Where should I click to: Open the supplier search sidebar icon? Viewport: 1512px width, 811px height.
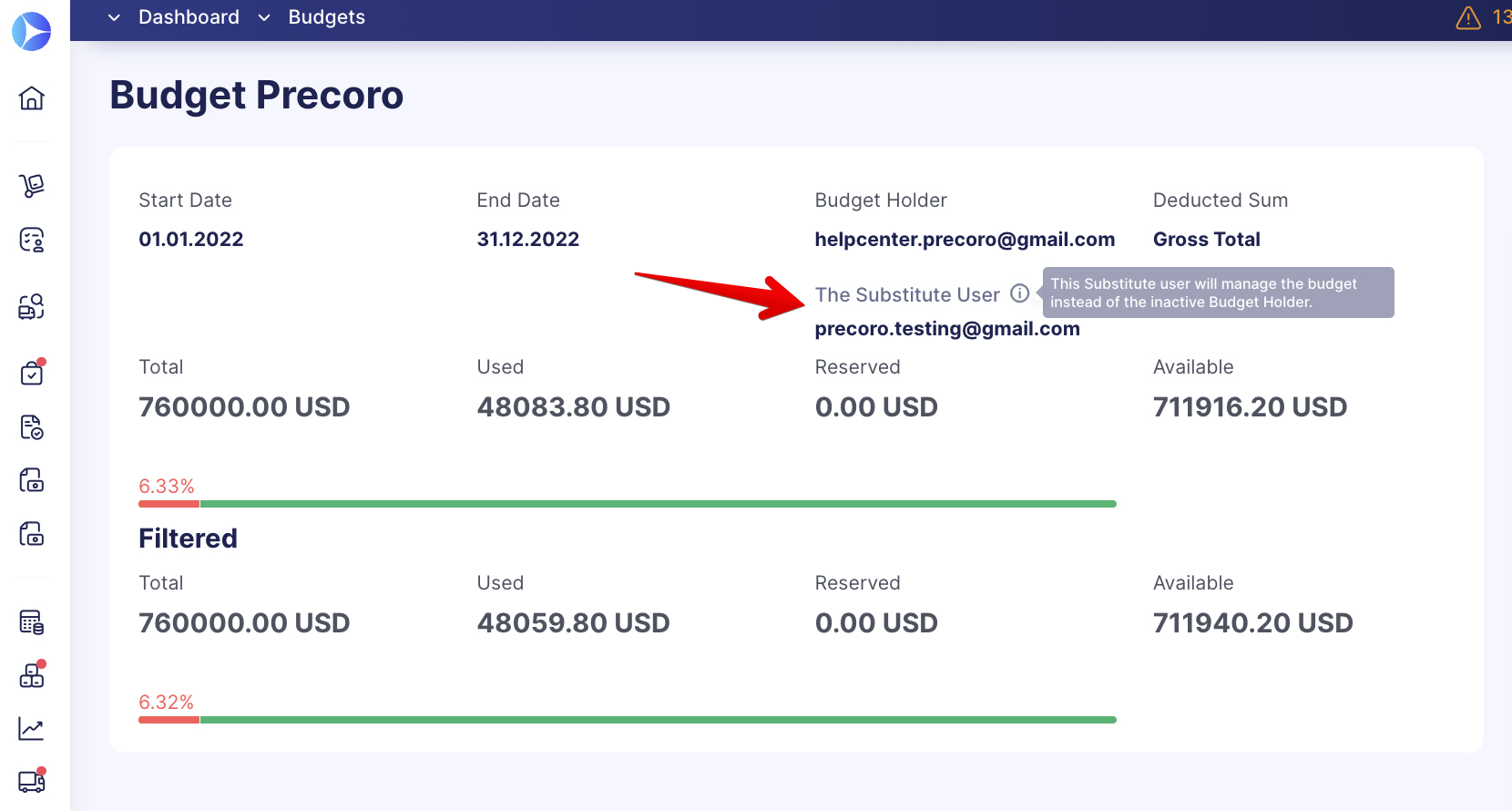[32, 306]
